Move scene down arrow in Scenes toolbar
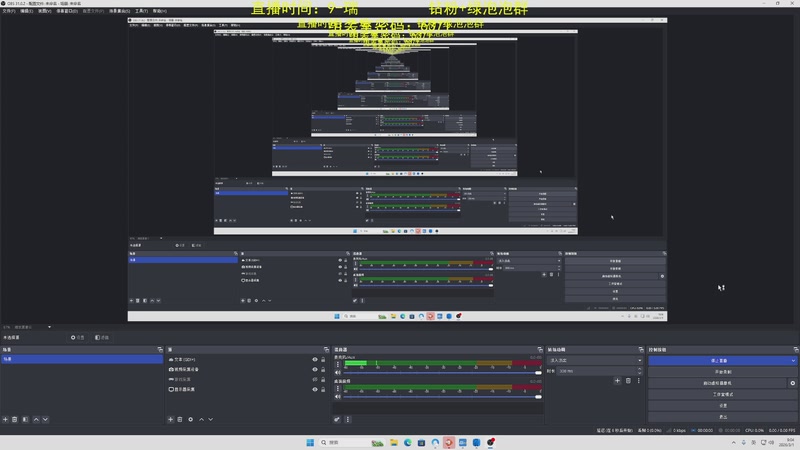The image size is (800, 450). click(45, 419)
